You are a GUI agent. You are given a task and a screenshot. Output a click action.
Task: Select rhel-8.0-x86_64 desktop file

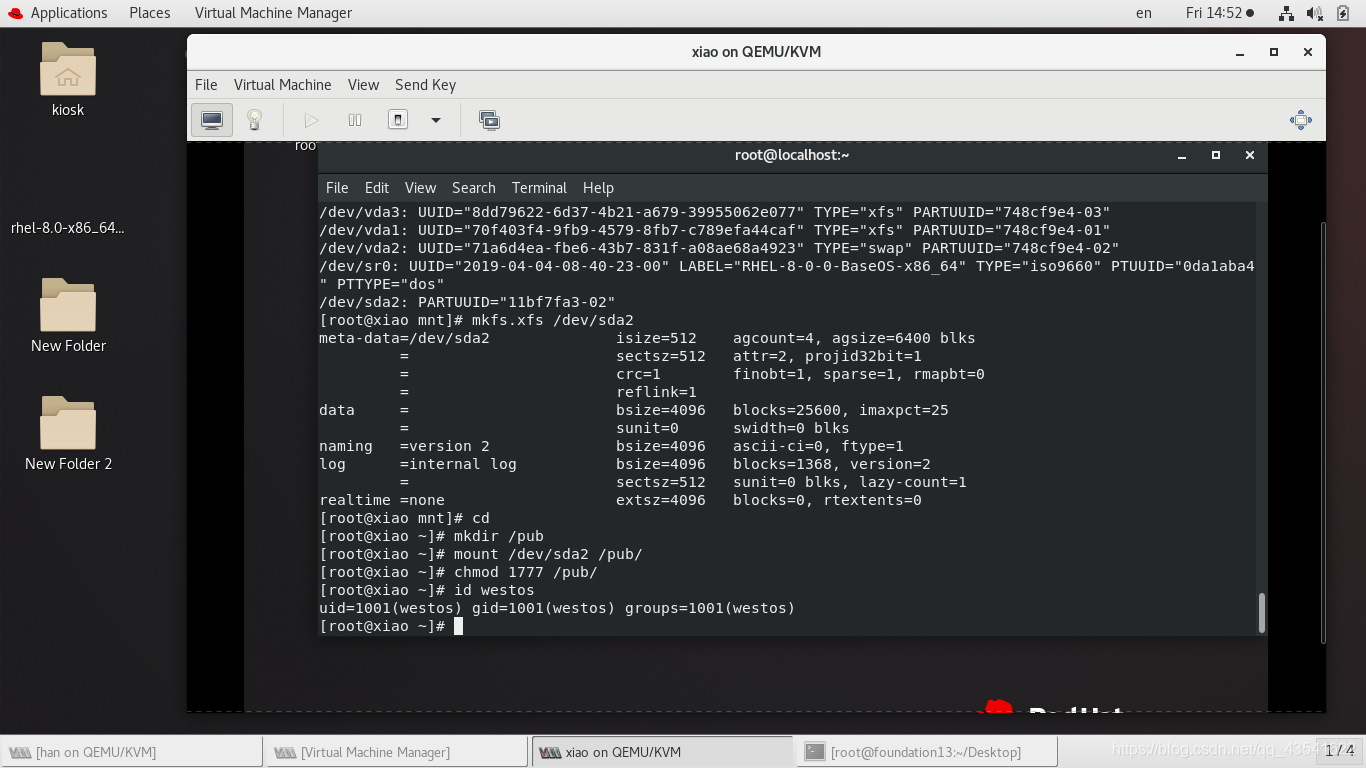pos(68,227)
